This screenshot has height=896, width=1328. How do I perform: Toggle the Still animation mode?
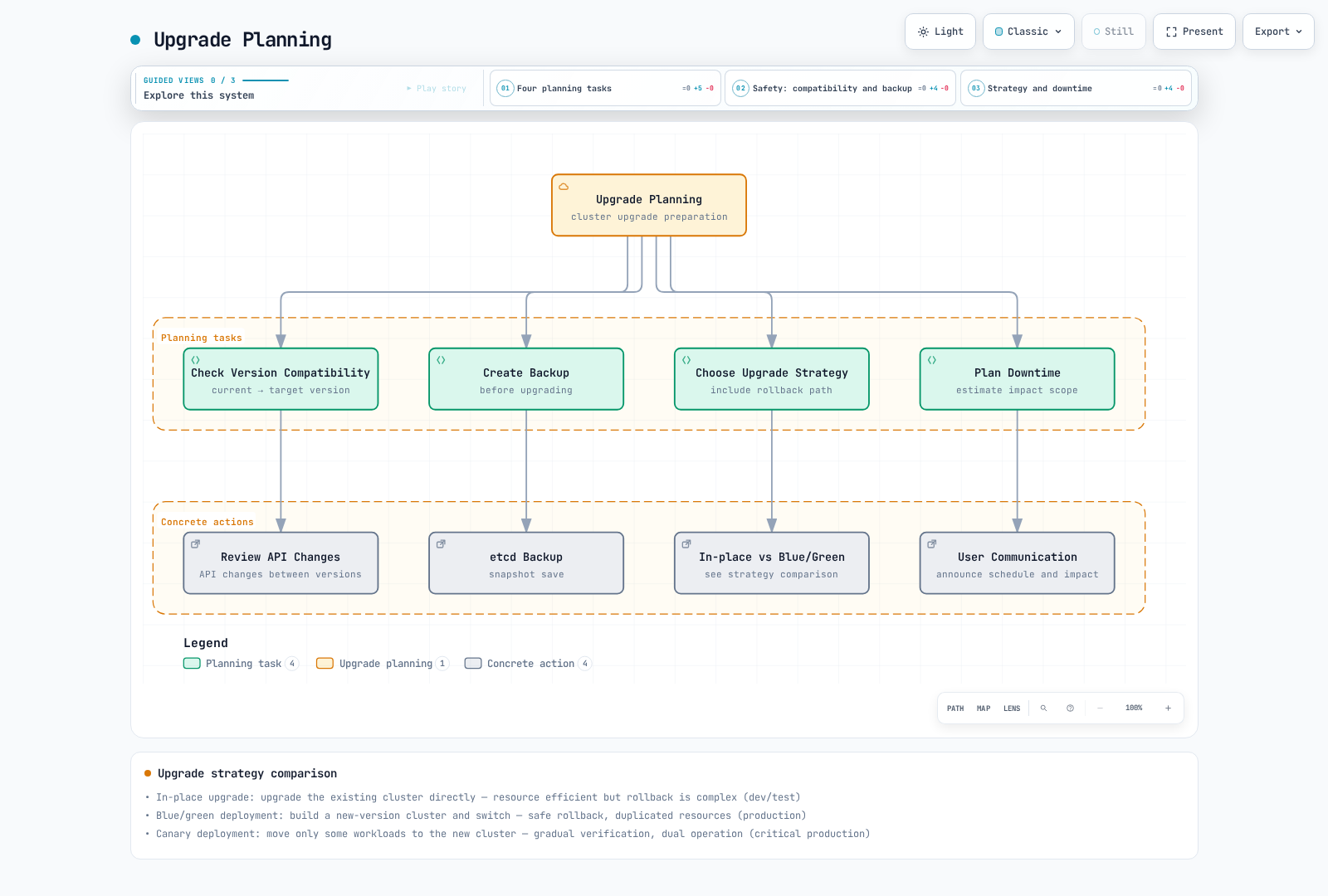(1114, 32)
